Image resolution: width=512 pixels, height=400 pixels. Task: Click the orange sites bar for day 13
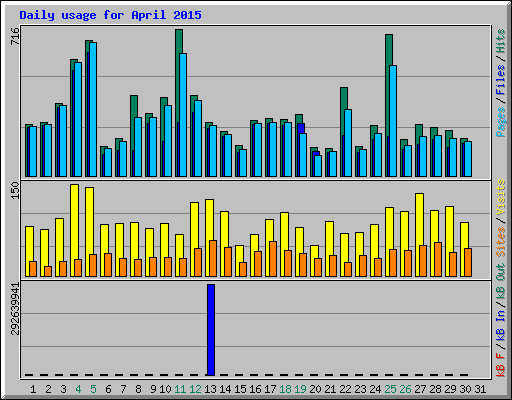(213, 258)
